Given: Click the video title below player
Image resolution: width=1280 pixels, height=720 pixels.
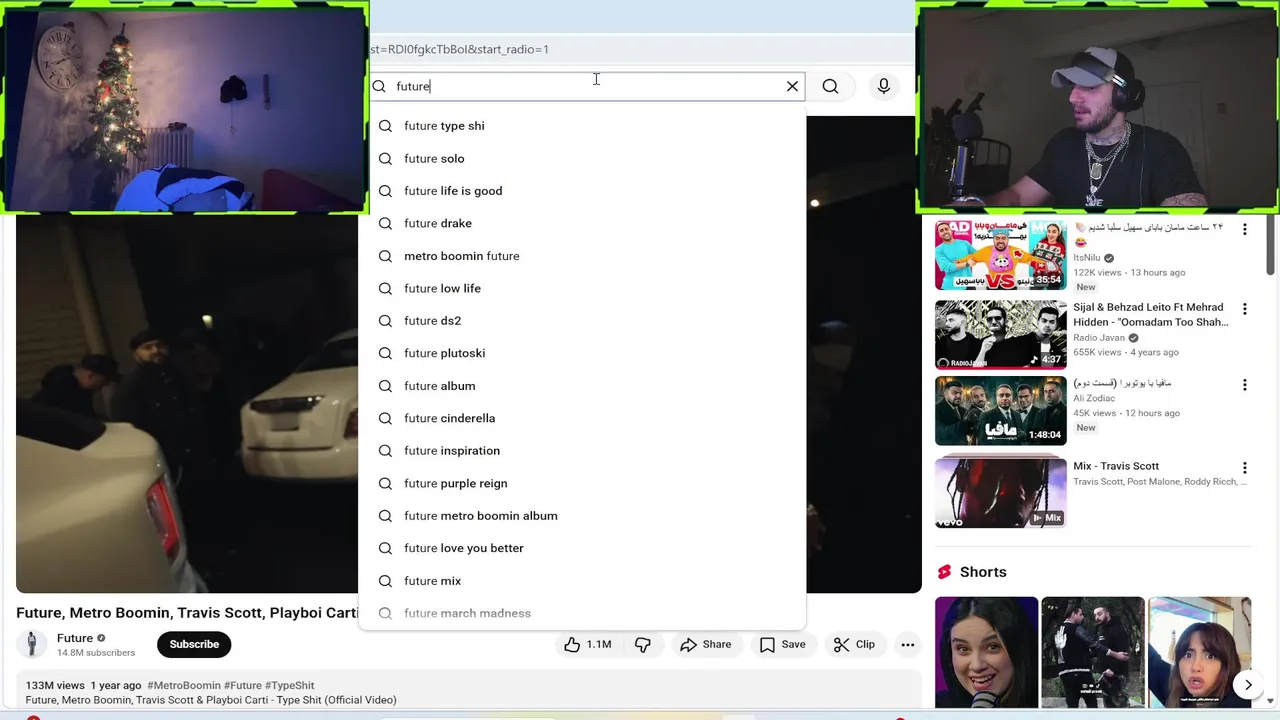Looking at the screenshot, I should 187,613.
